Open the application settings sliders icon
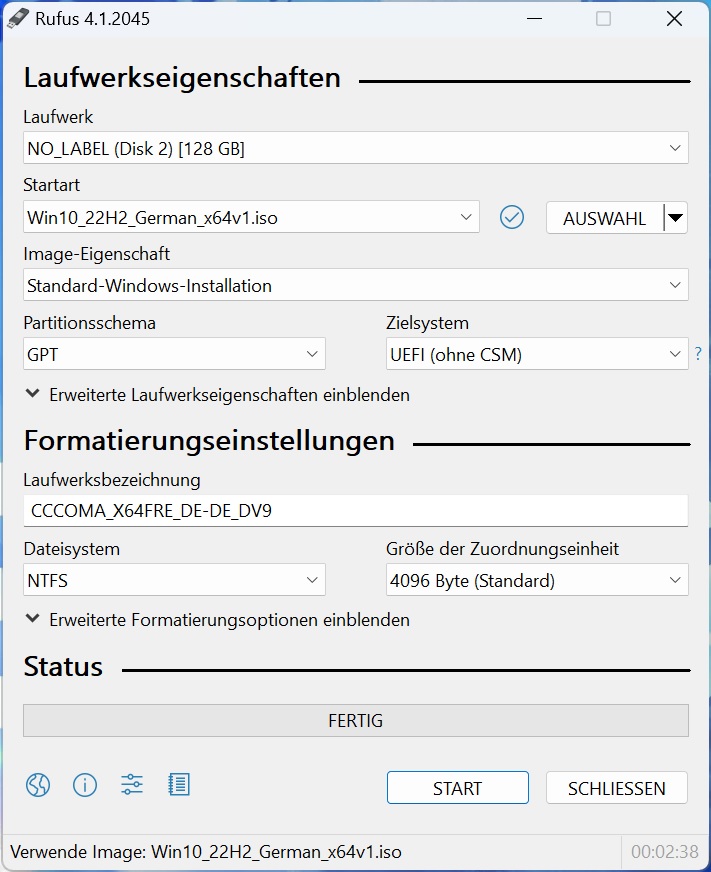 (x=132, y=785)
